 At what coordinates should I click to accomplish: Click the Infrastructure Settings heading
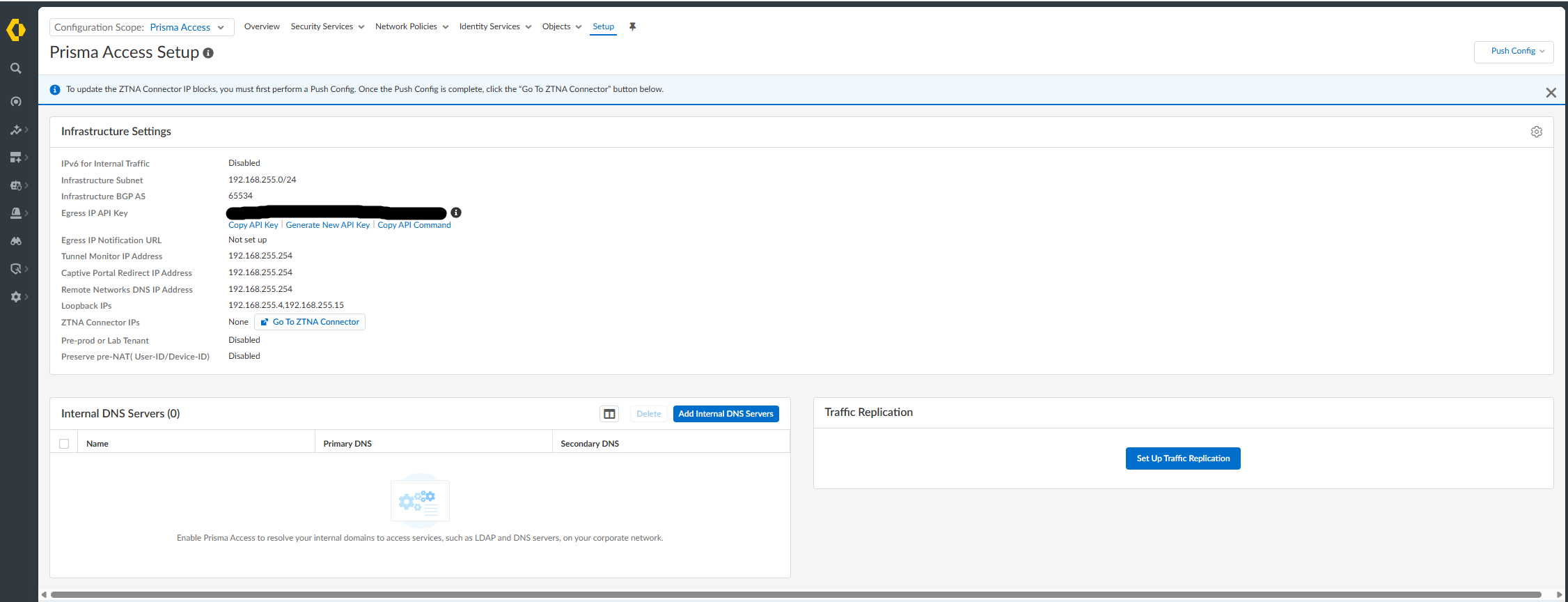[116, 132]
